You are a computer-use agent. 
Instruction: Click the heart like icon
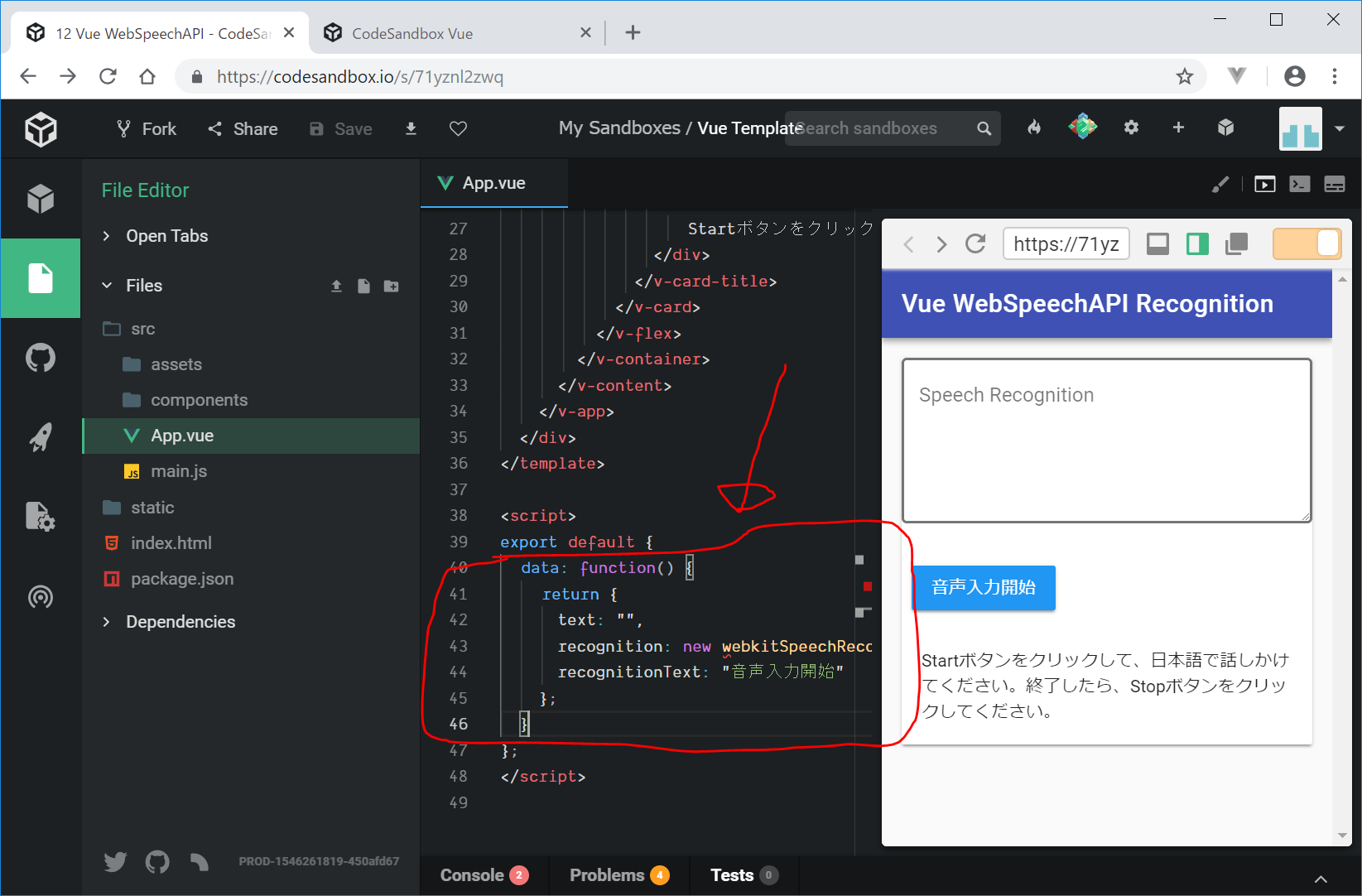tap(458, 128)
